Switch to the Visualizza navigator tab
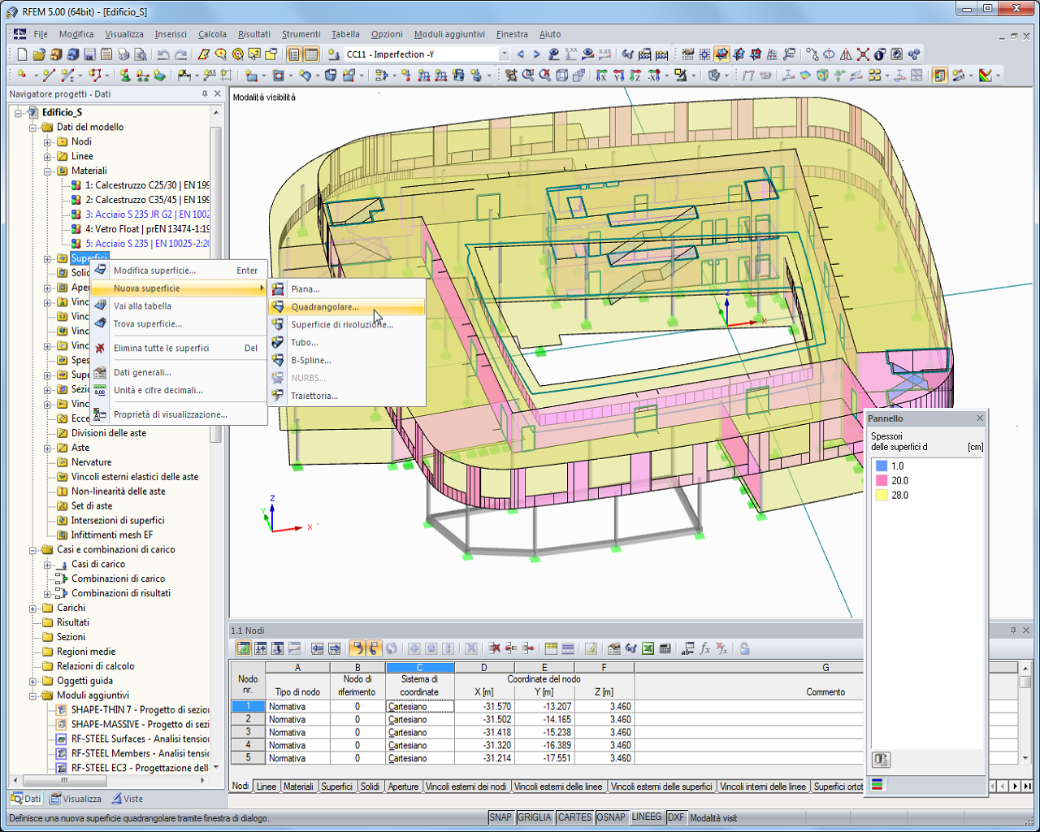Screen dimensions: 1040x832 (76, 799)
